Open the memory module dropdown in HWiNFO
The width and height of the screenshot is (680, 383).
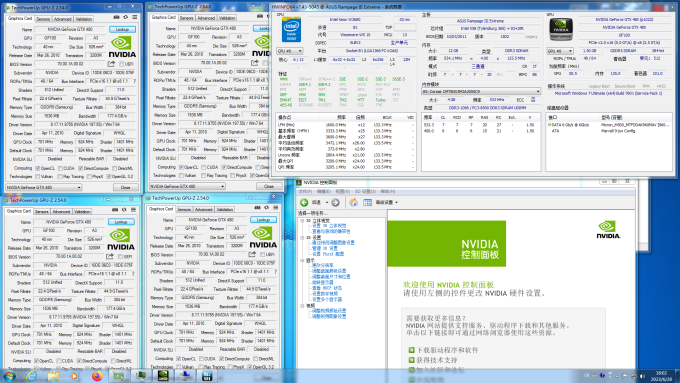481,92
